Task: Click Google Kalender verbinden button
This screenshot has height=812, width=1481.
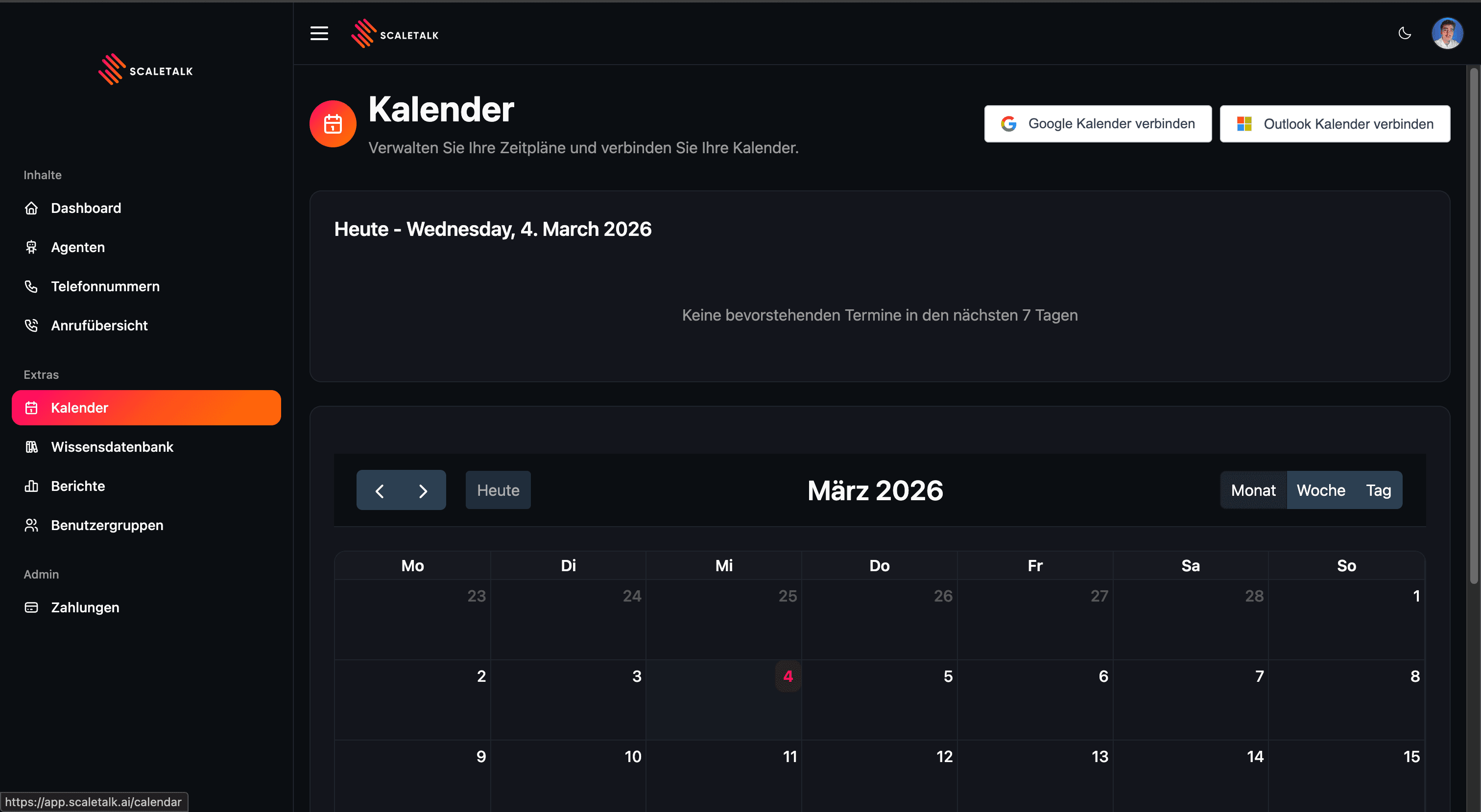Action: coord(1098,123)
